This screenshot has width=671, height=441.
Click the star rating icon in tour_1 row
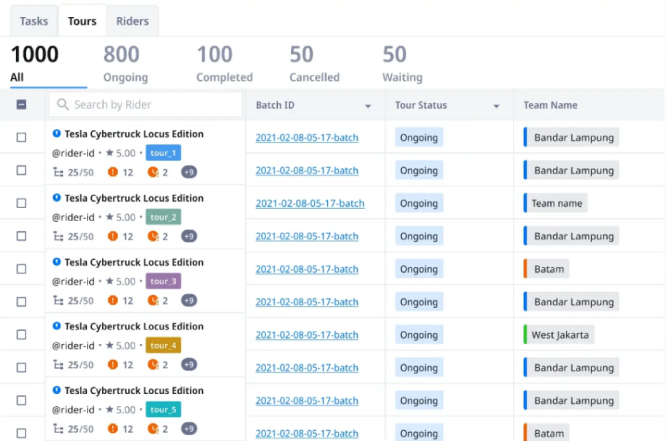pos(110,153)
